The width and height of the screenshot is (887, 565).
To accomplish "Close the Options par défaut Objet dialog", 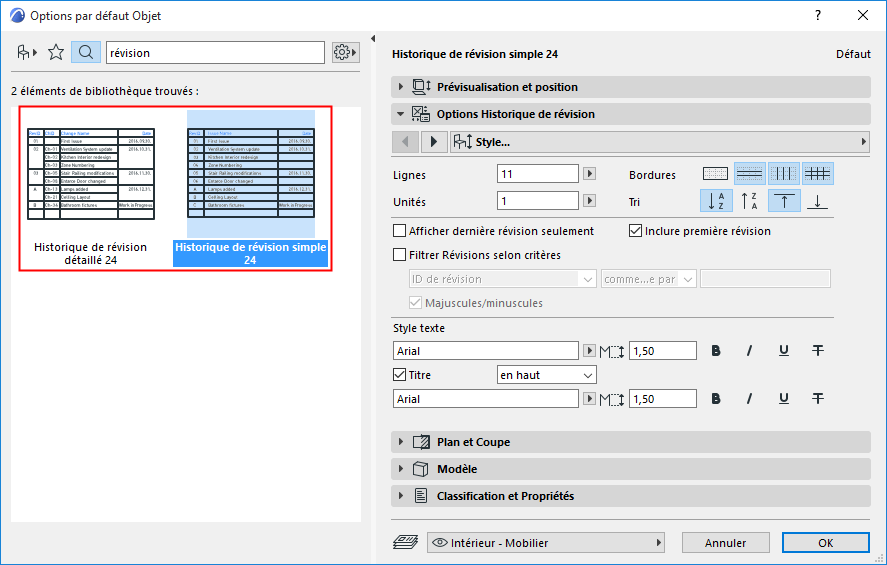I will pos(863,15).
